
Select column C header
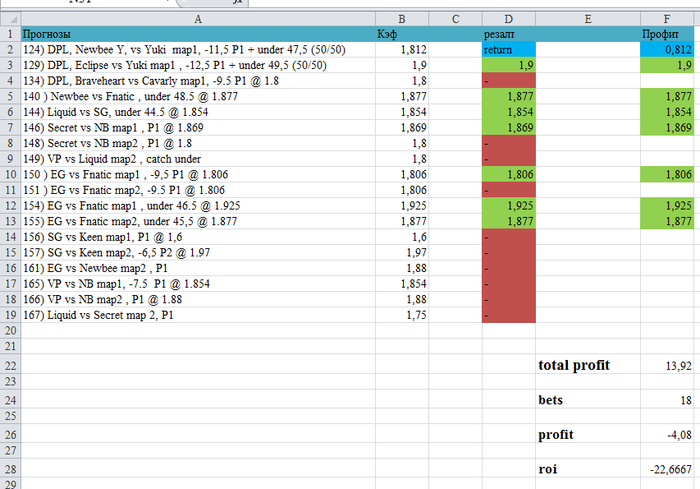click(455, 19)
